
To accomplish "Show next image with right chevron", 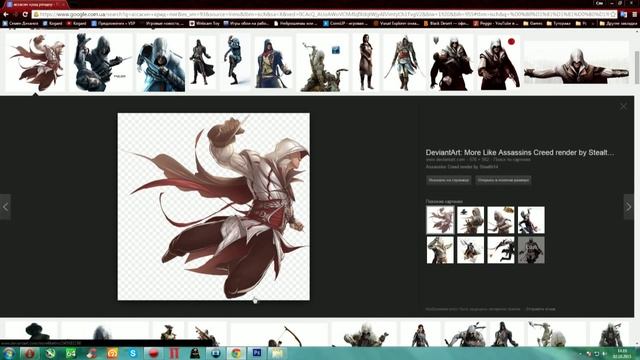I will (629, 207).
